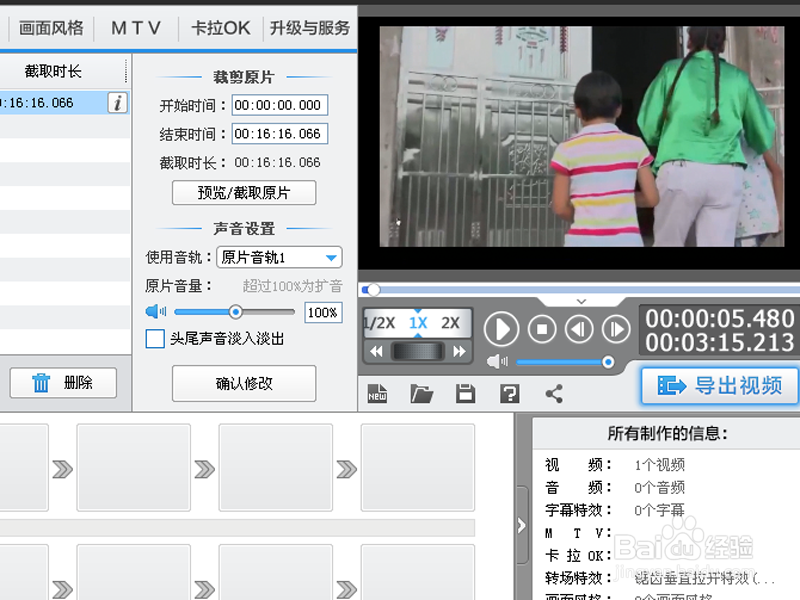Mute player with speaker icon
Viewport: 800px width, 600px height.
pyautogui.click(x=497, y=362)
